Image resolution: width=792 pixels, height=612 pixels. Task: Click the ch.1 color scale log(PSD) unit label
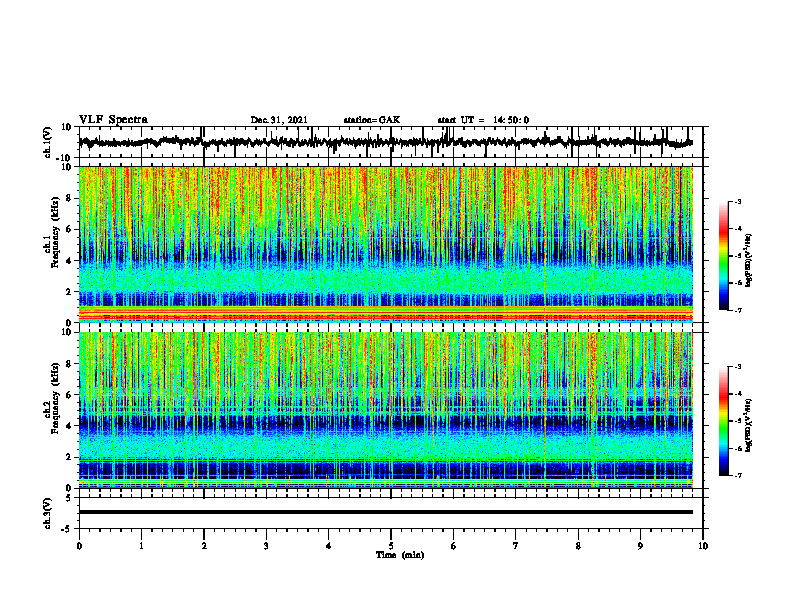click(749, 261)
